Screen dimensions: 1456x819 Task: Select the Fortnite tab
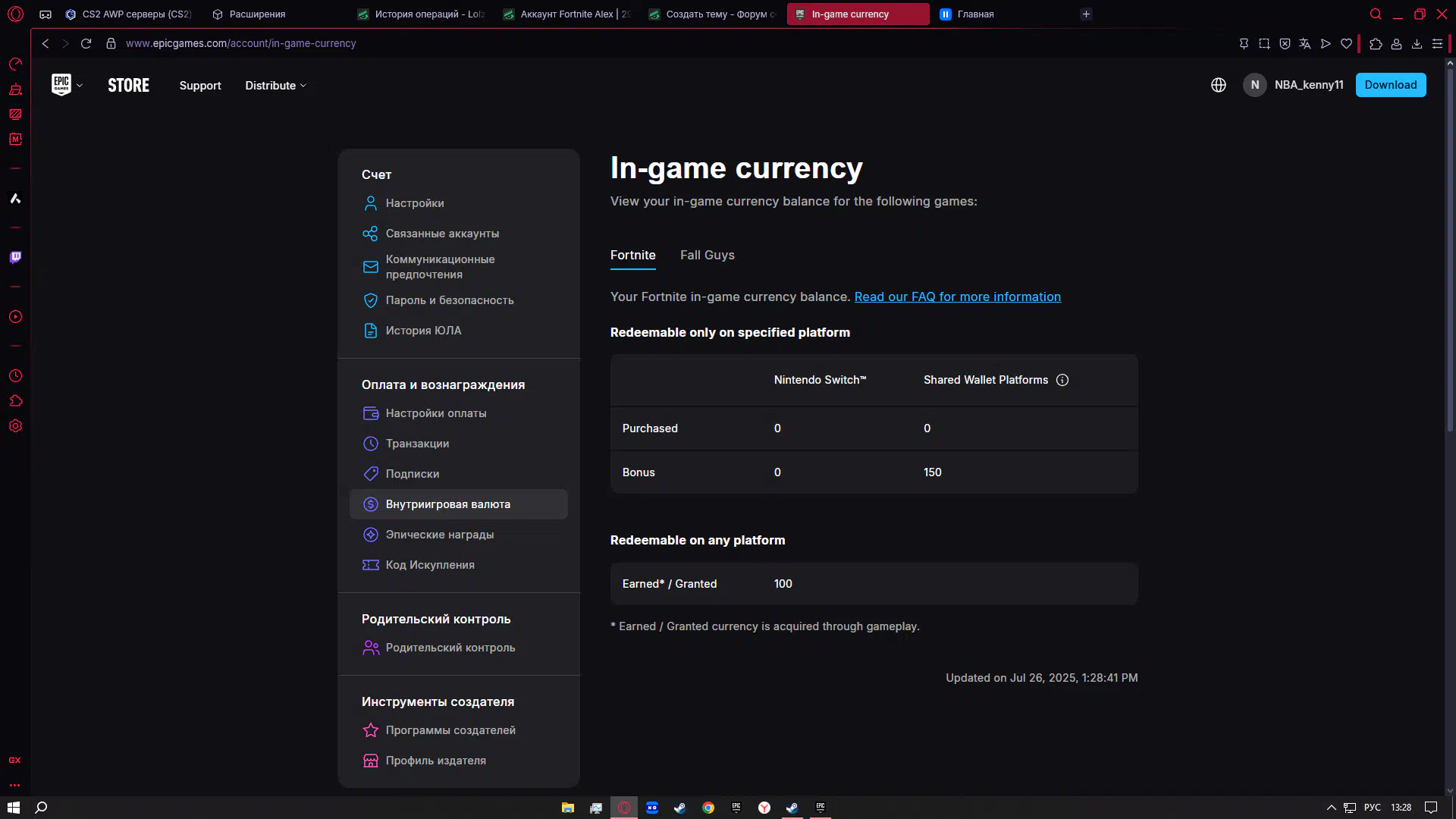(x=632, y=256)
